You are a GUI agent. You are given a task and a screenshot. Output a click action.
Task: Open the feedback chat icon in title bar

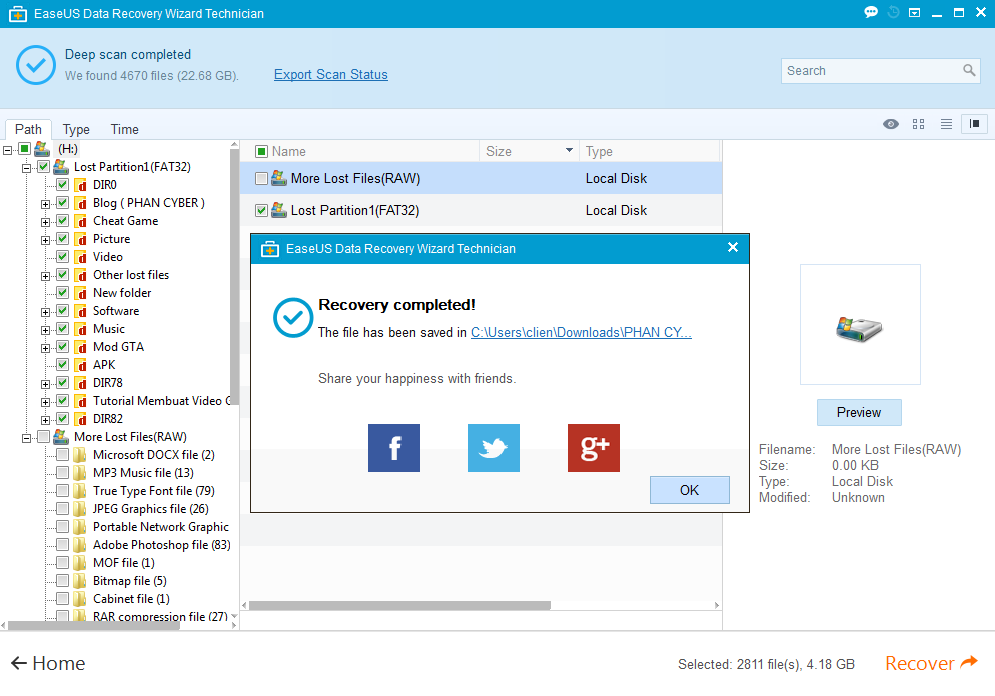click(x=869, y=13)
